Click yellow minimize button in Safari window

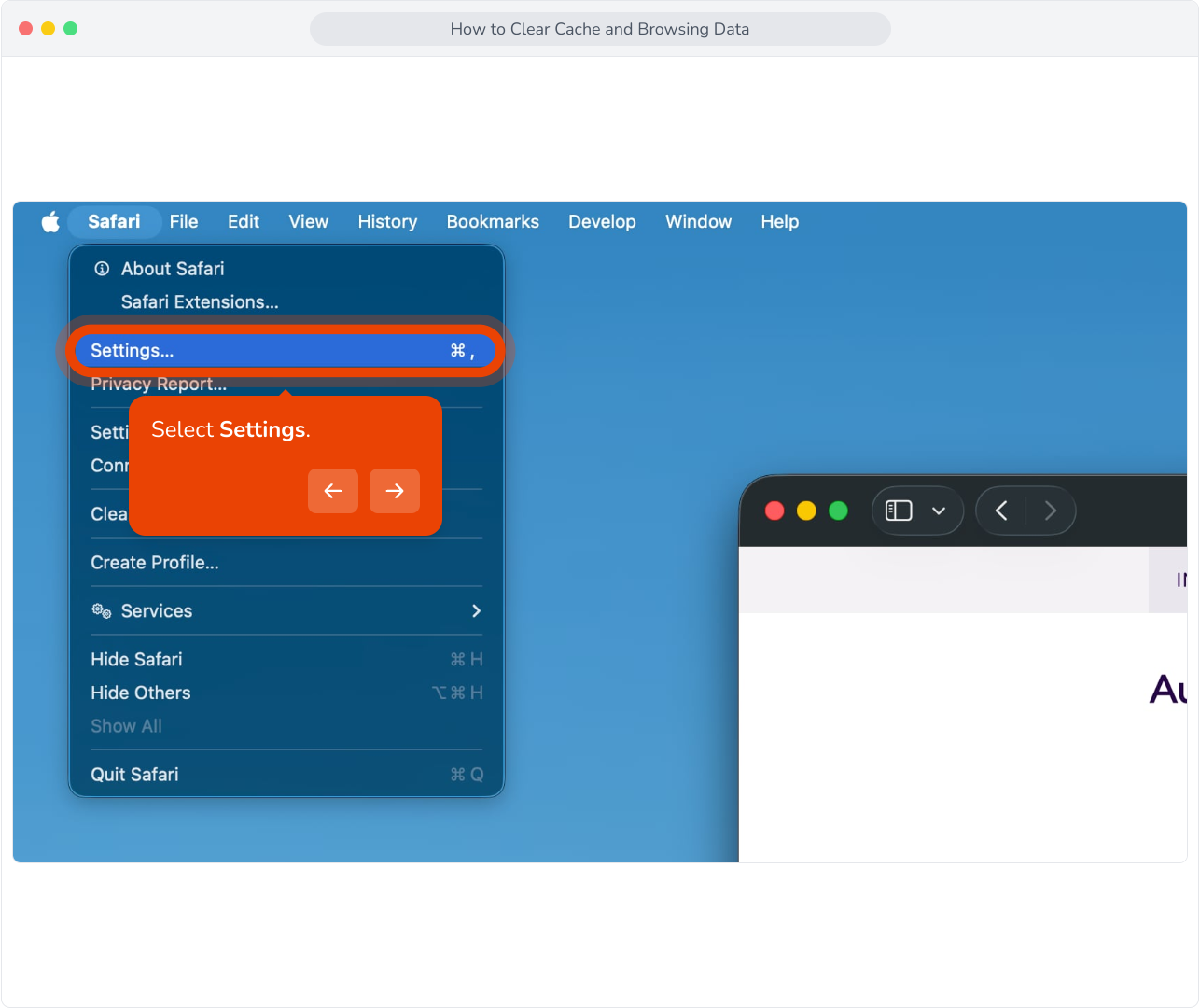[807, 511]
